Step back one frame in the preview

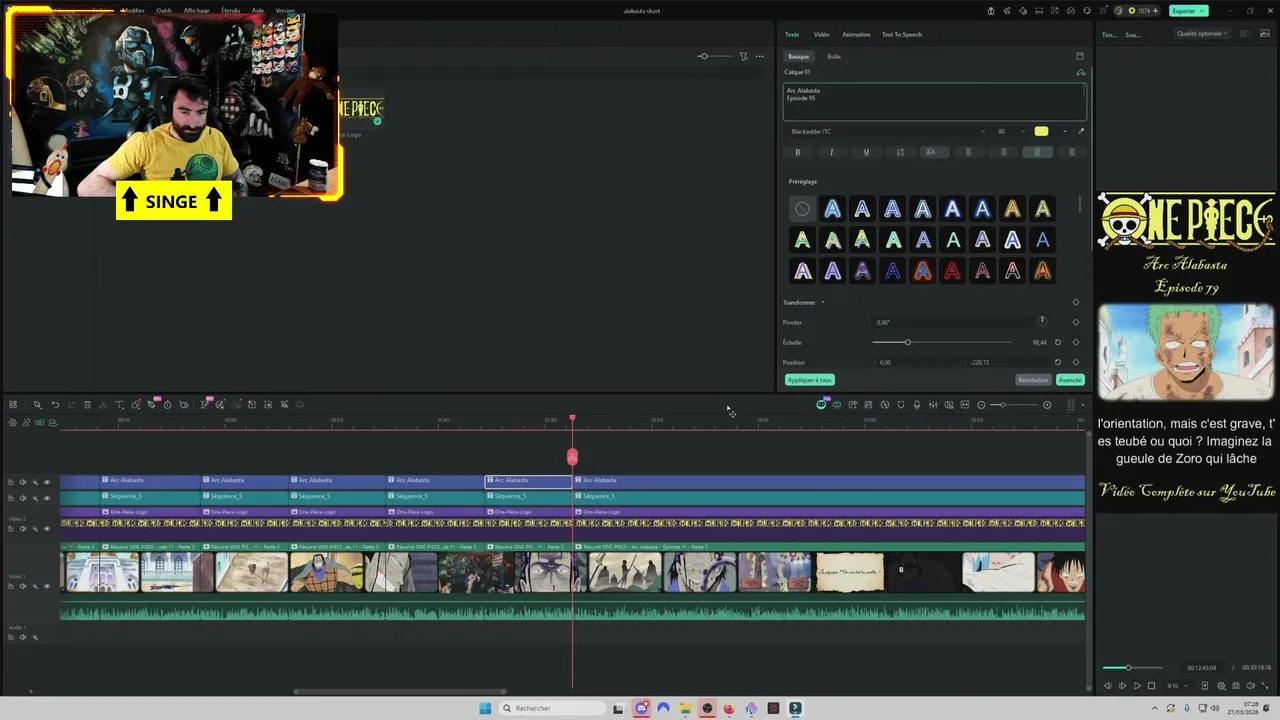(x=1107, y=686)
